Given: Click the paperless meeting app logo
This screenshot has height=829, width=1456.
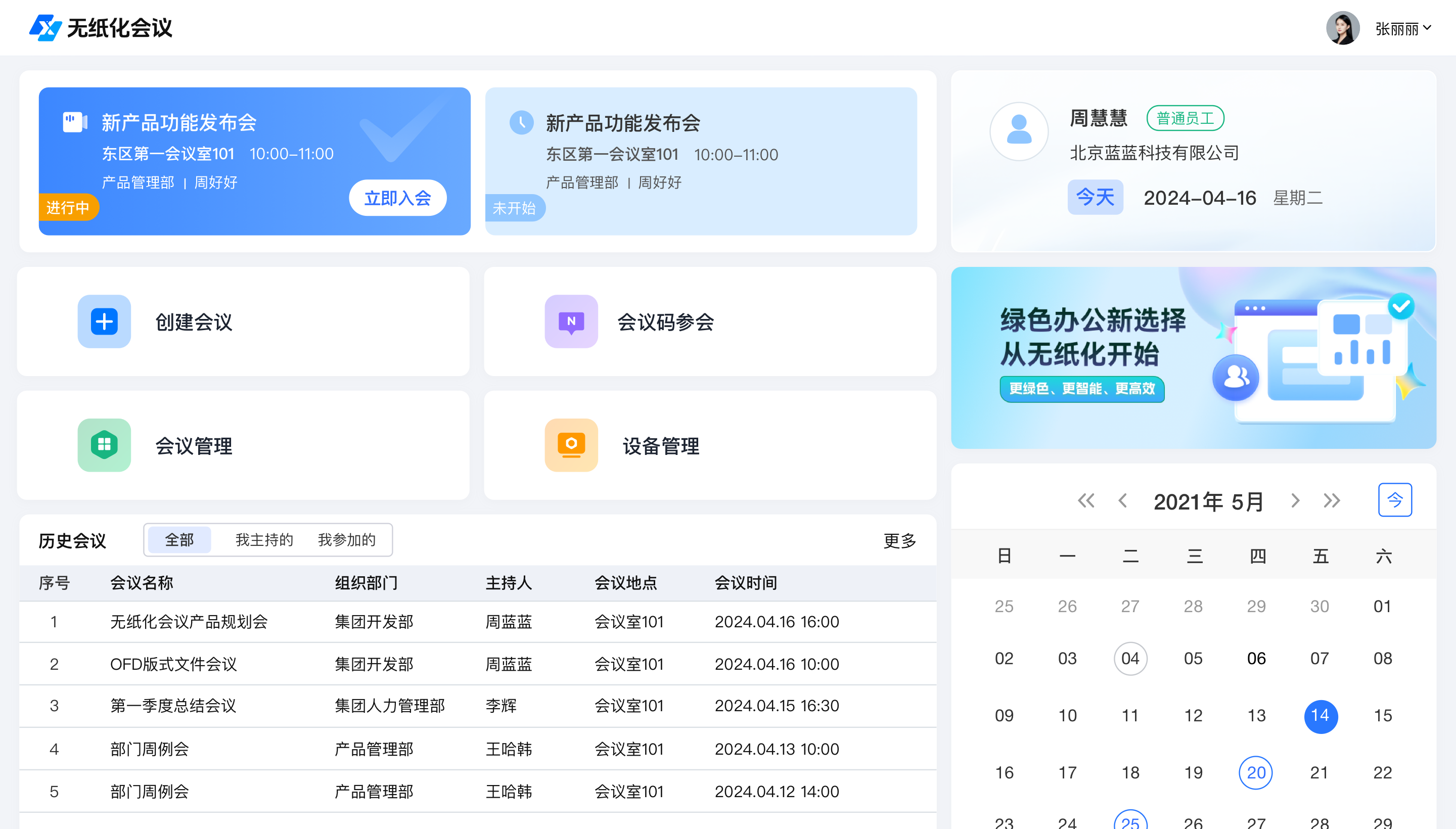Looking at the screenshot, I should [45, 27].
